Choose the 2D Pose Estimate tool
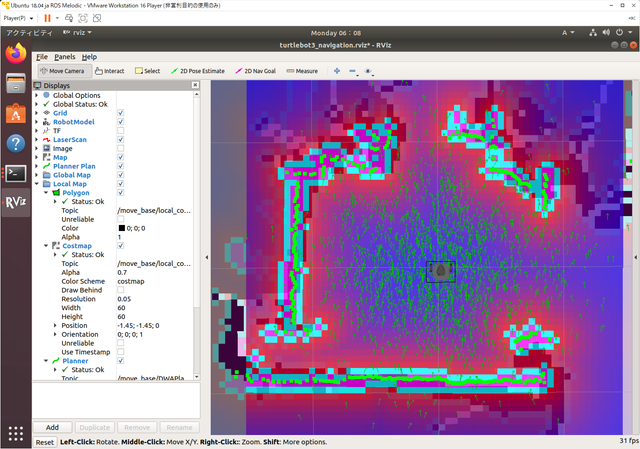This screenshot has height=449, width=640. point(198,71)
